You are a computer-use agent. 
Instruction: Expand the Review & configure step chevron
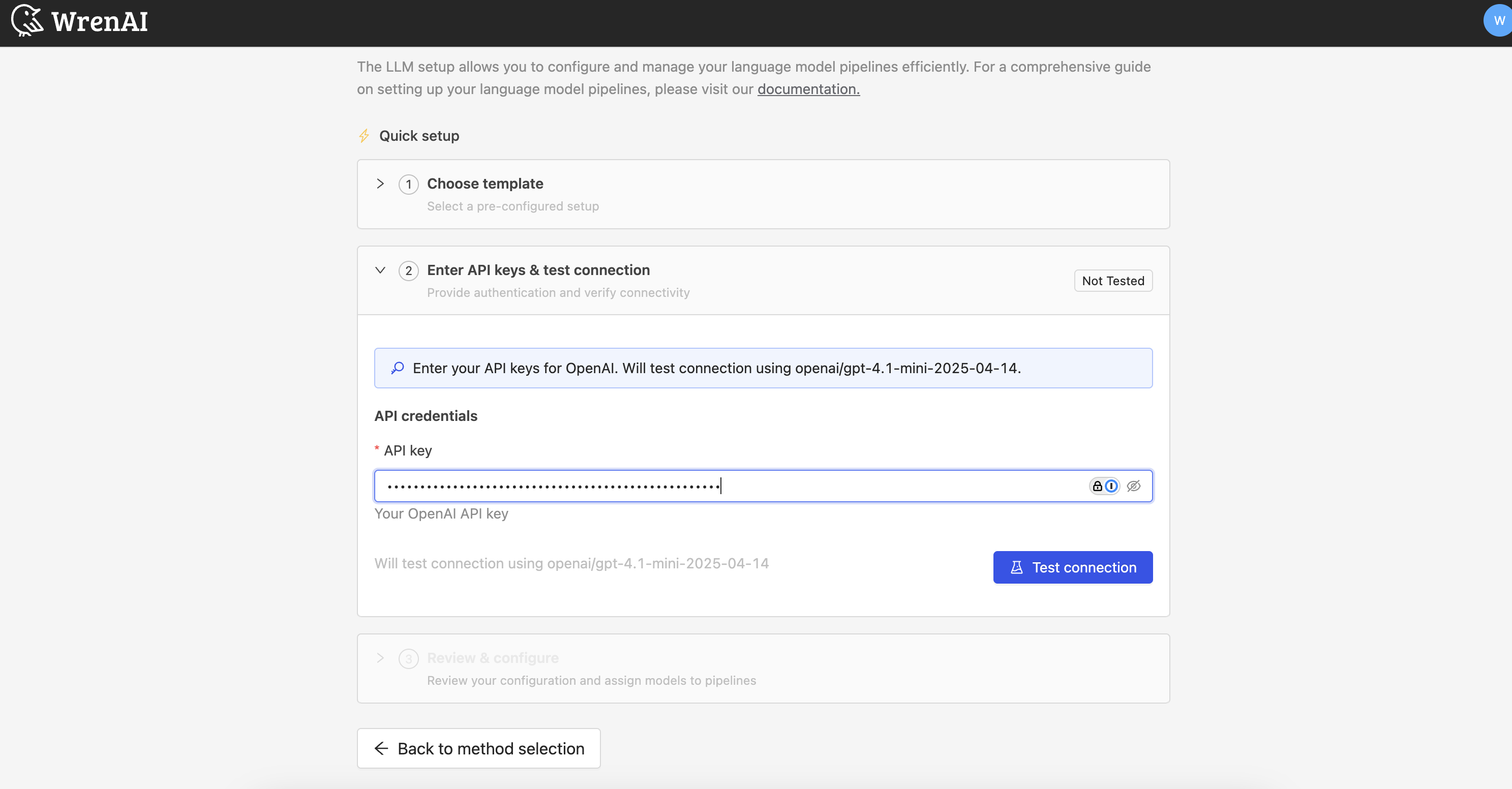click(380, 658)
